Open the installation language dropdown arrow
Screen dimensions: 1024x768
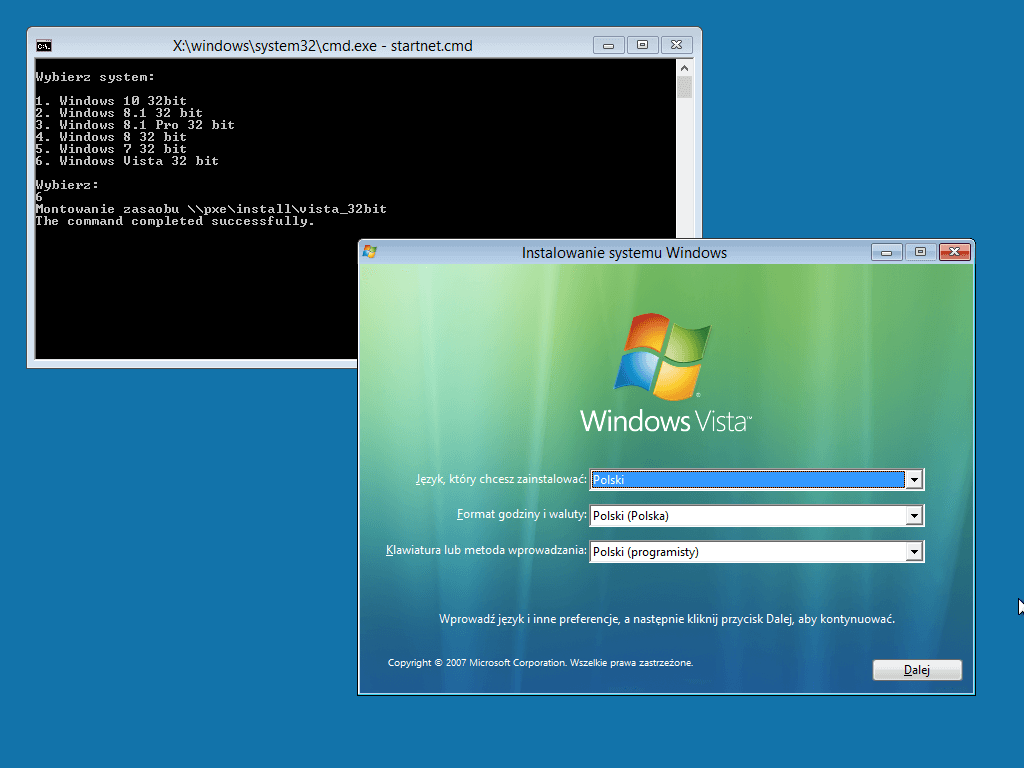tap(914, 480)
